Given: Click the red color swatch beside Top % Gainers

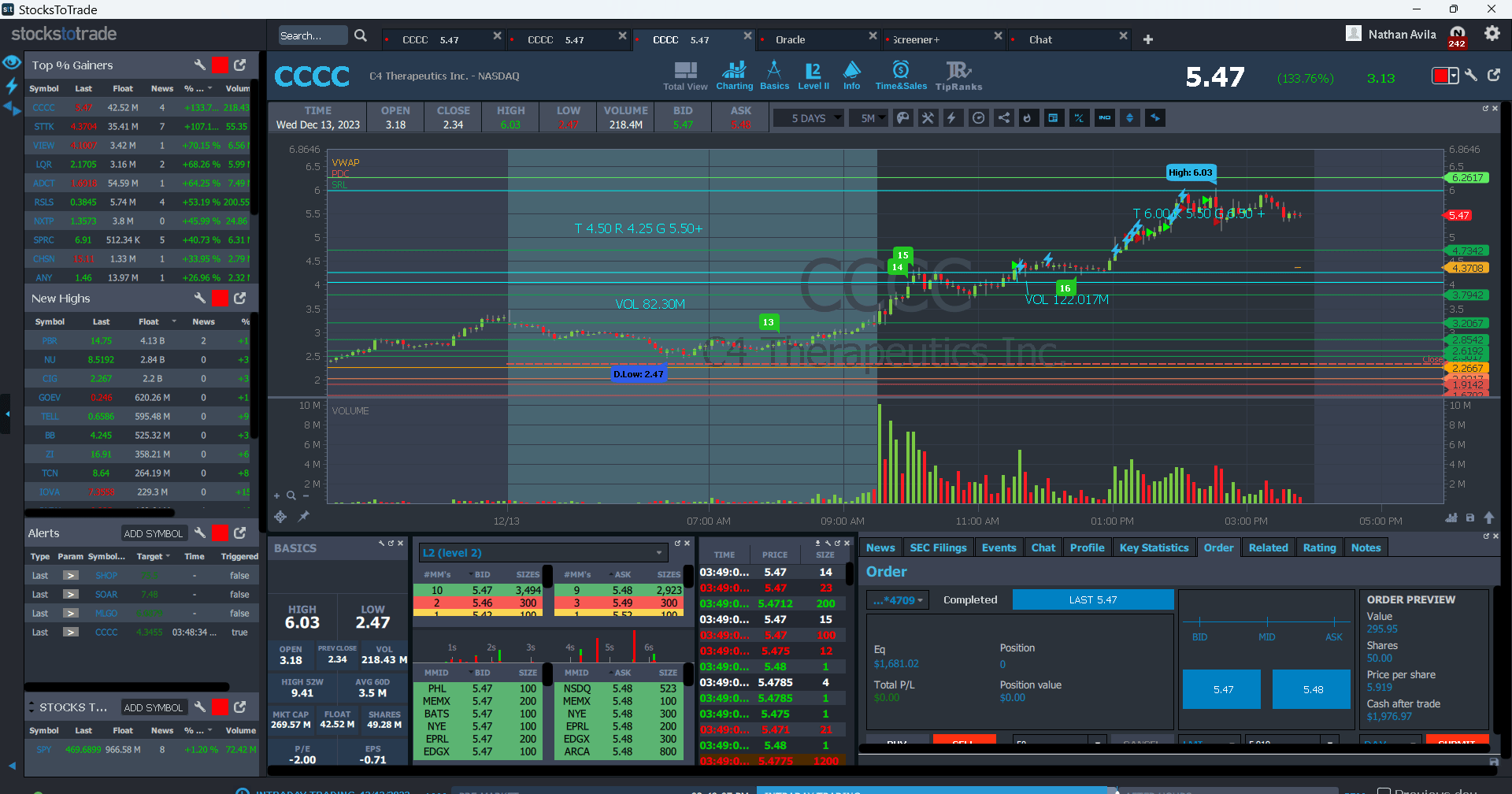Looking at the screenshot, I should tap(220, 65).
